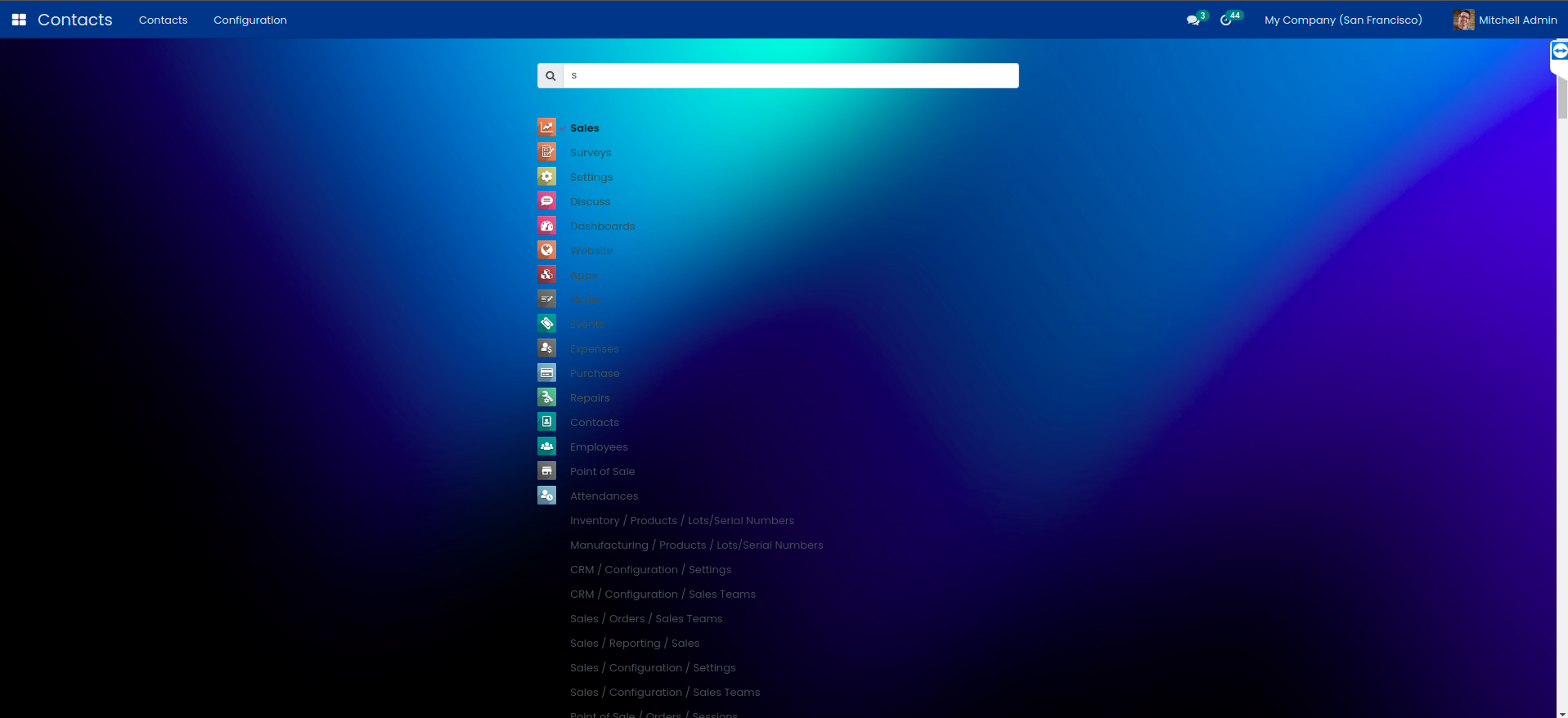The height and width of the screenshot is (718, 1568).
Task: Open the Employees app icon
Action: coord(546,447)
